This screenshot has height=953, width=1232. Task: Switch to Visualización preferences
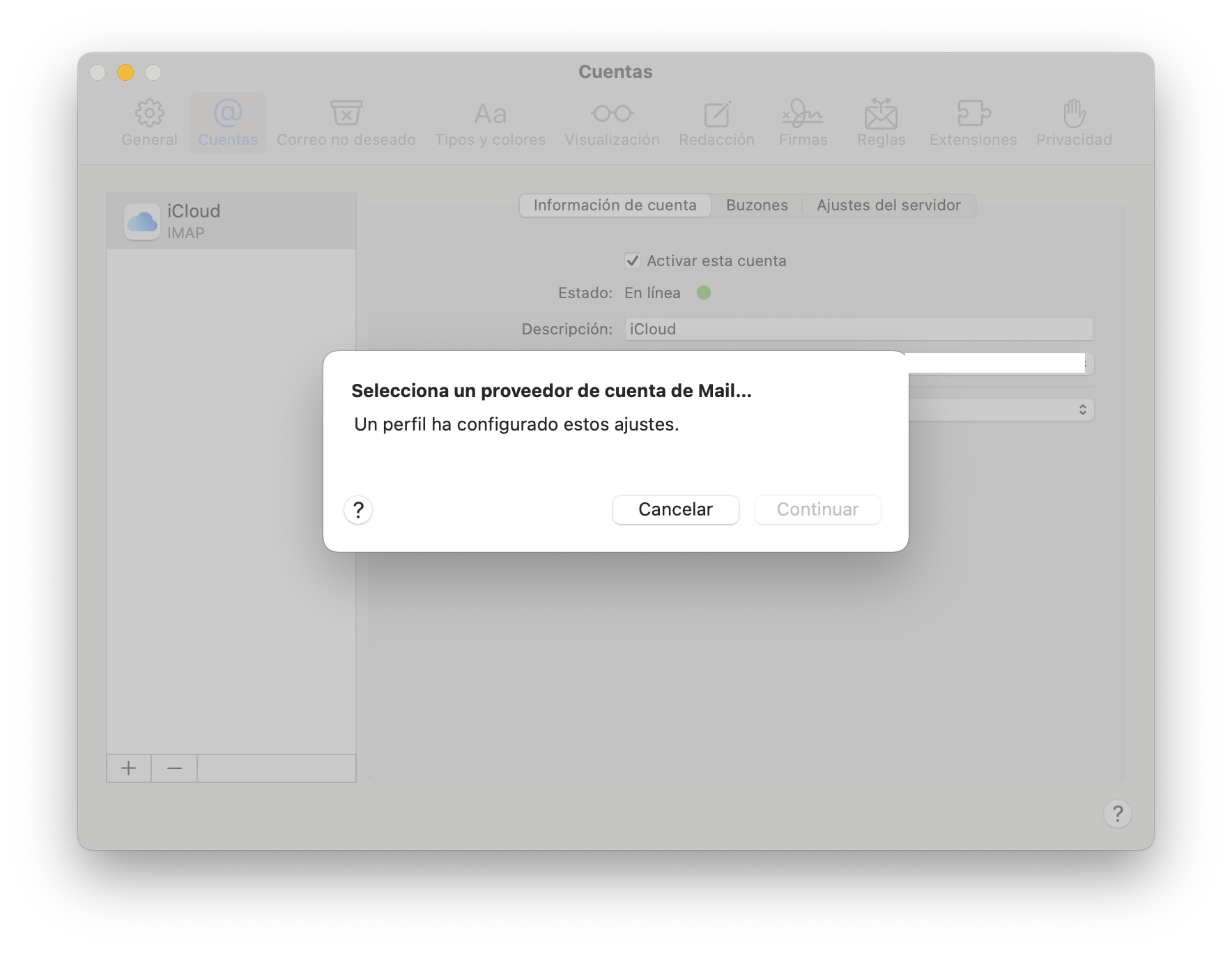pos(612,123)
